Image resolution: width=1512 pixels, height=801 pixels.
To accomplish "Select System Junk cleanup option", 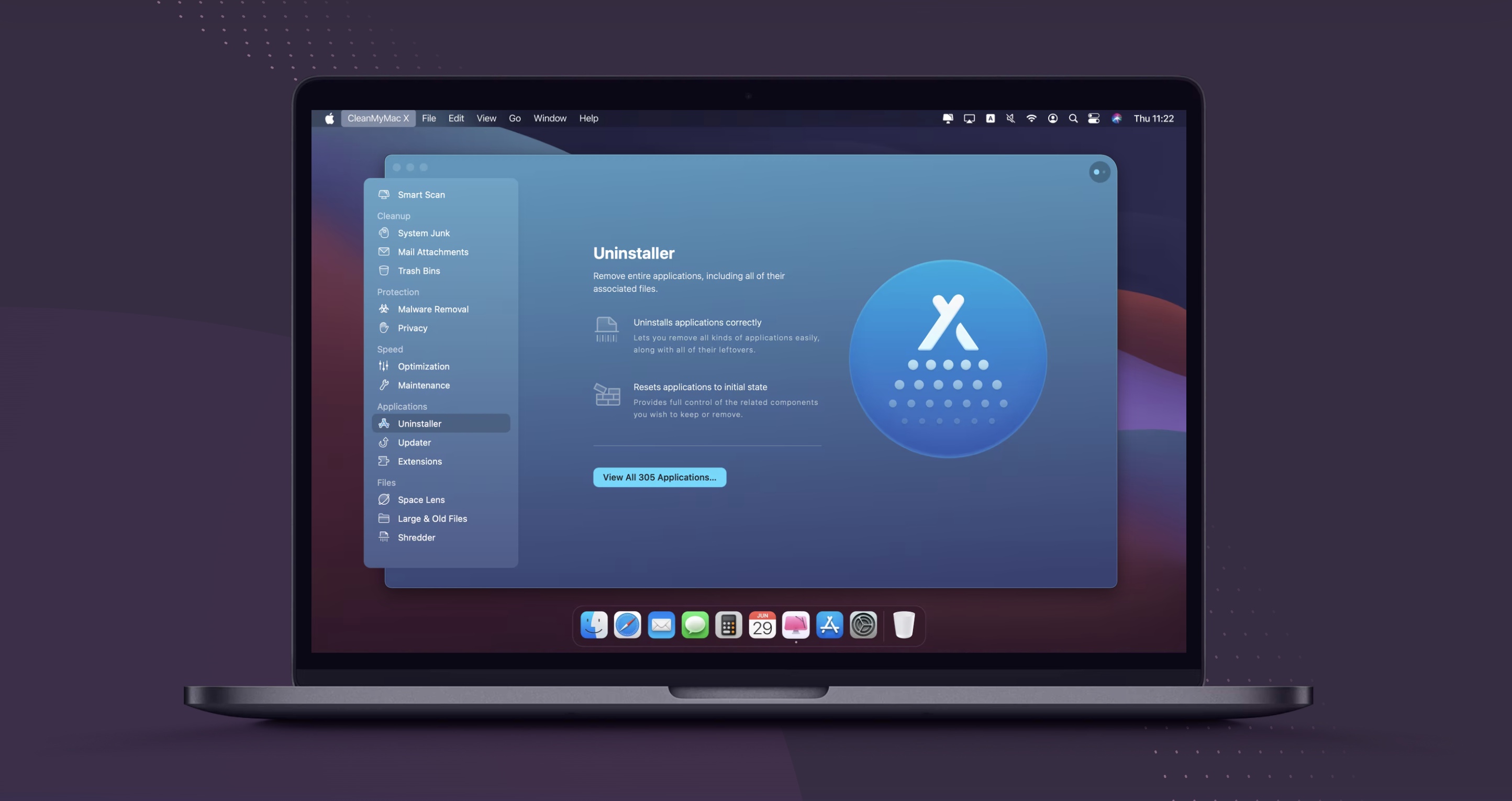I will tap(424, 232).
